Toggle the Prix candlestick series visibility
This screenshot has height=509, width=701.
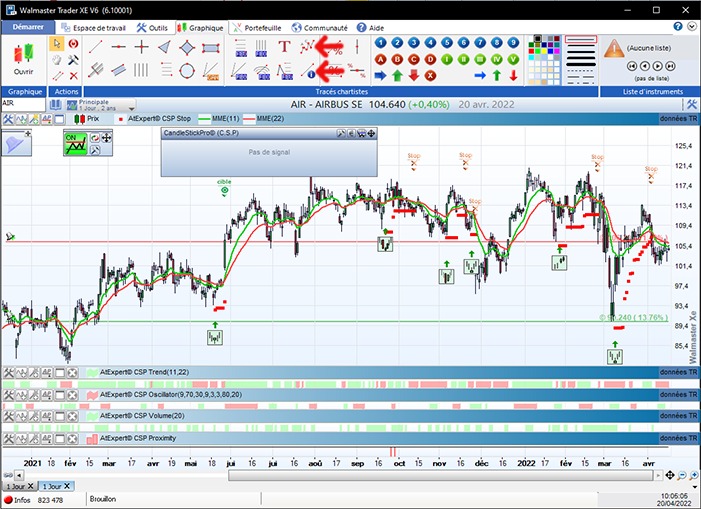[87, 119]
